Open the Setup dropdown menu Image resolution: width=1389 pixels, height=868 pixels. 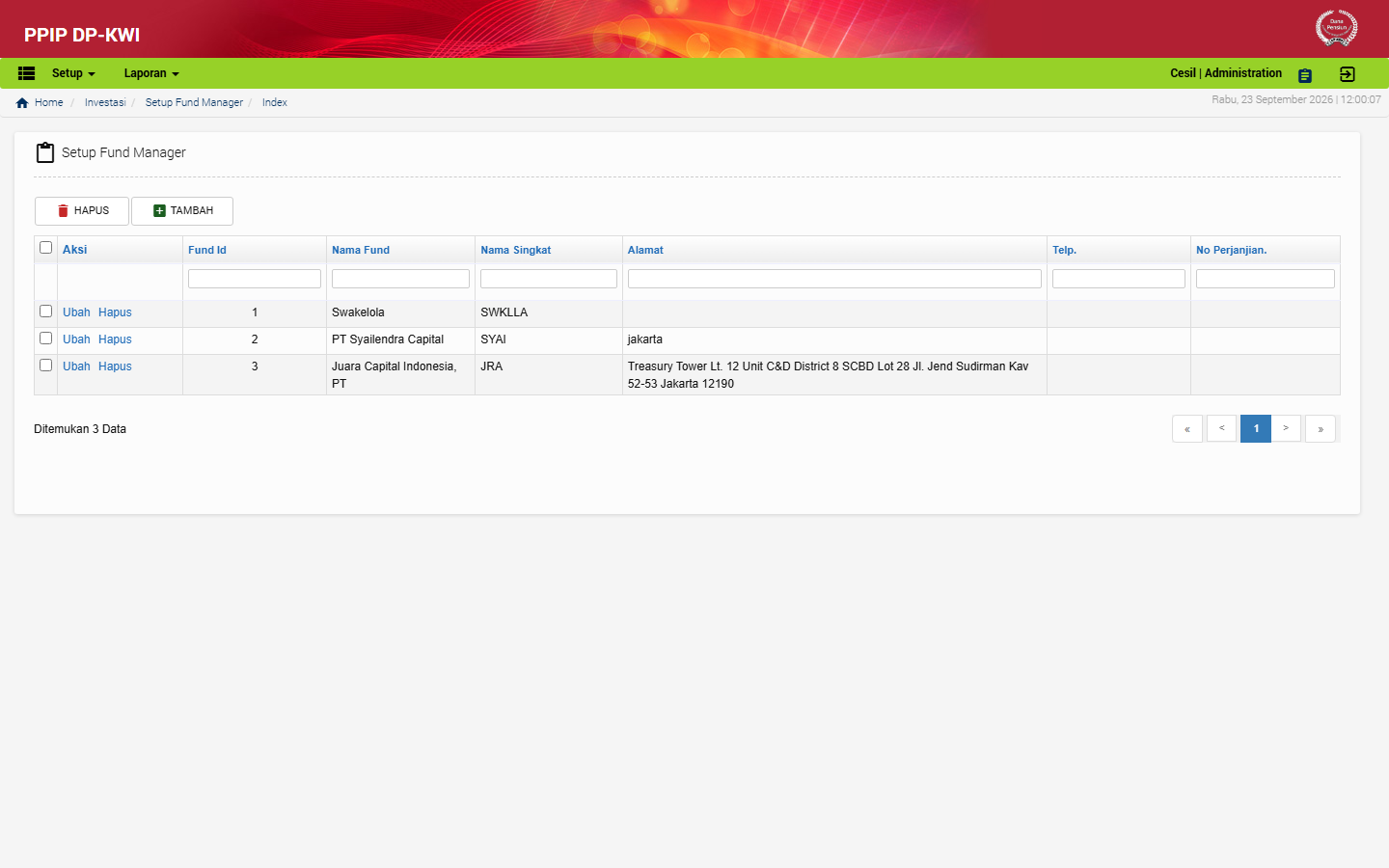[x=73, y=73]
